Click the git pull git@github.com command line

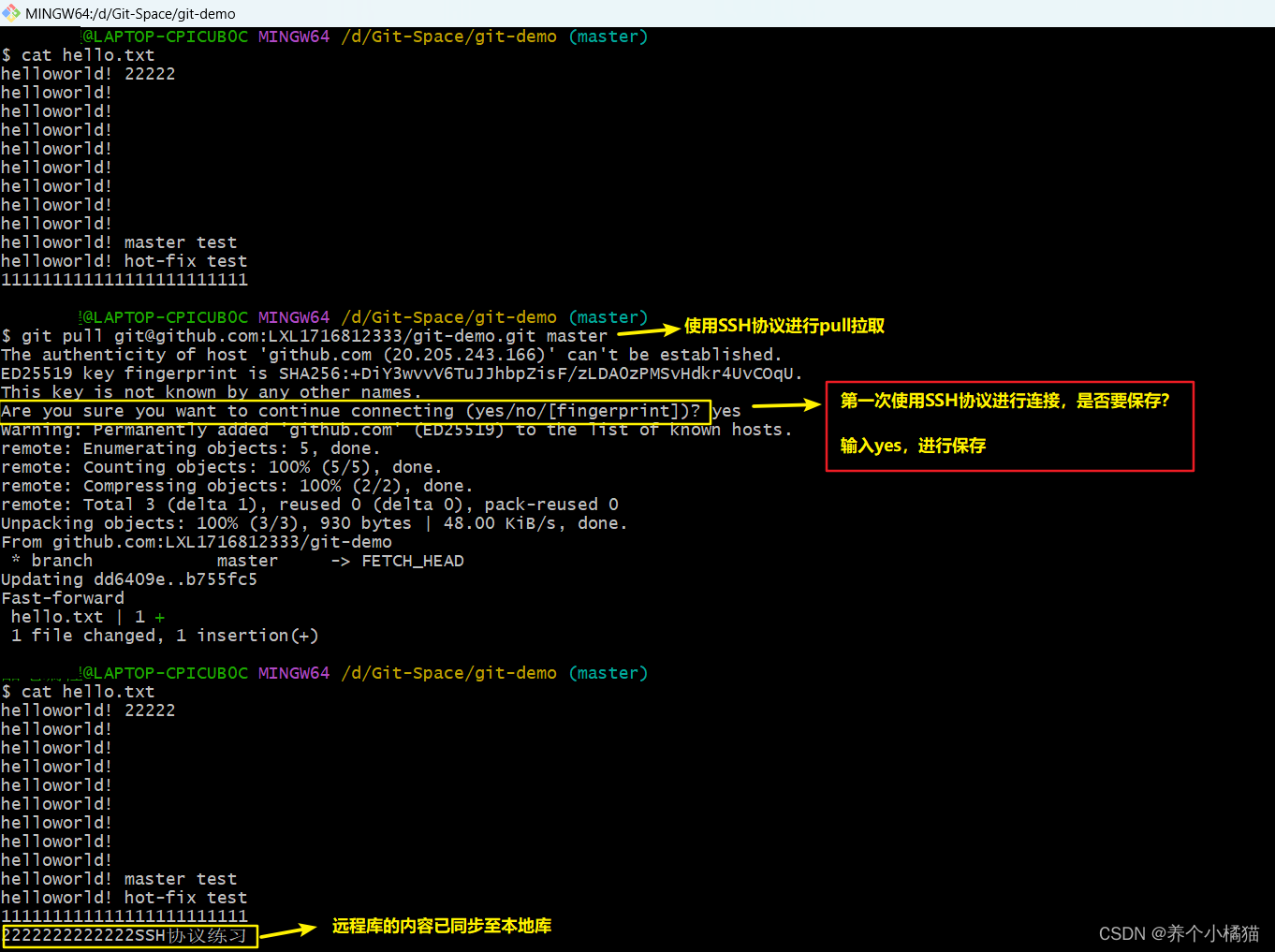point(304,336)
